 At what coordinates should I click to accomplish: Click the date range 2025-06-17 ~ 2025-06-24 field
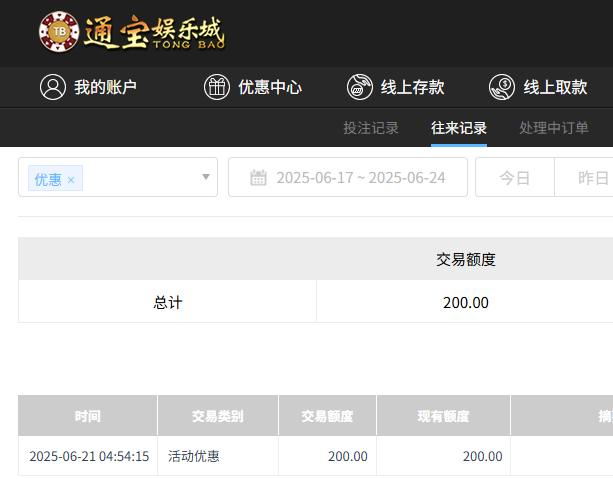tap(348, 177)
